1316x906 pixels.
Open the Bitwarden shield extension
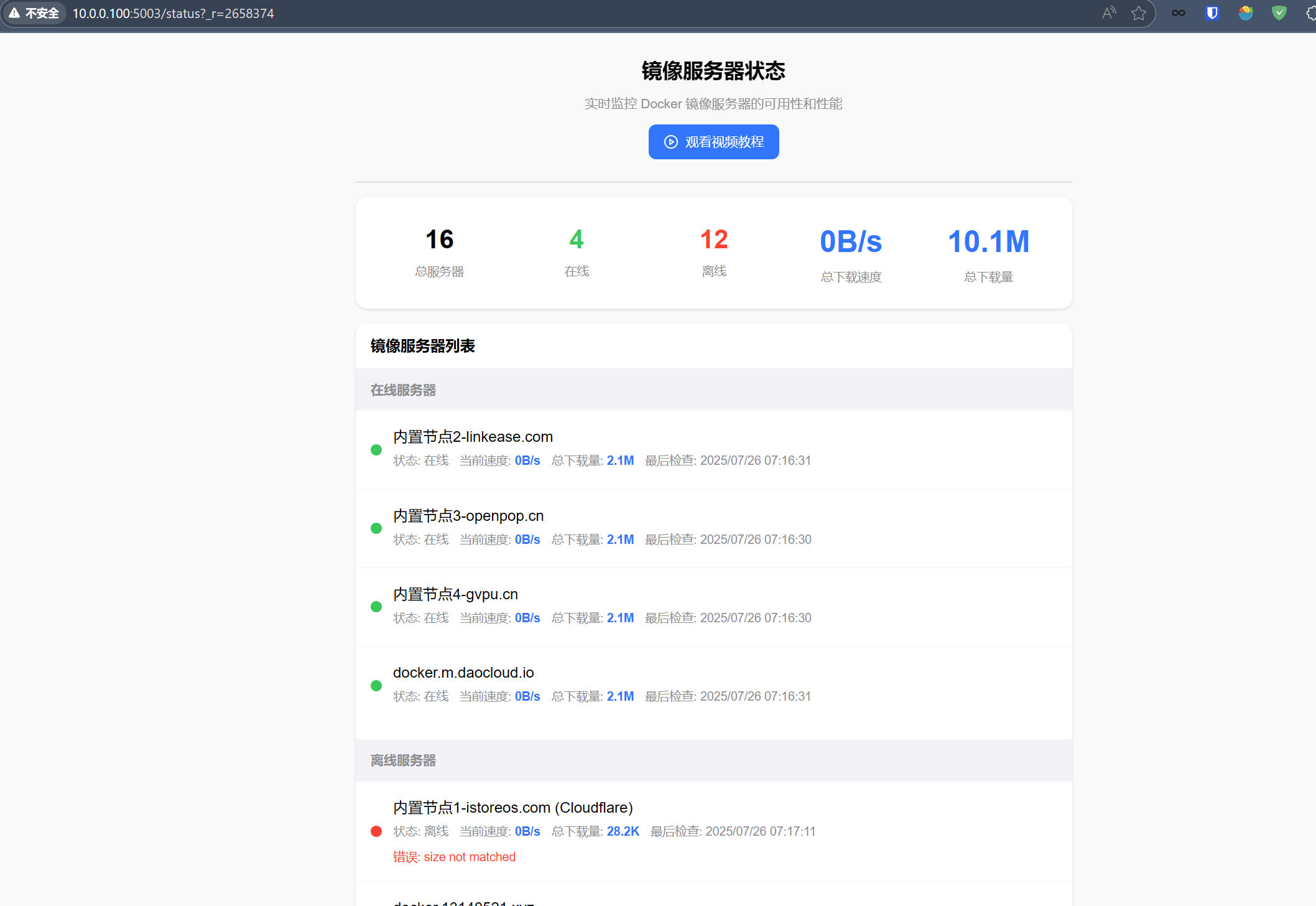coord(1212,13)
